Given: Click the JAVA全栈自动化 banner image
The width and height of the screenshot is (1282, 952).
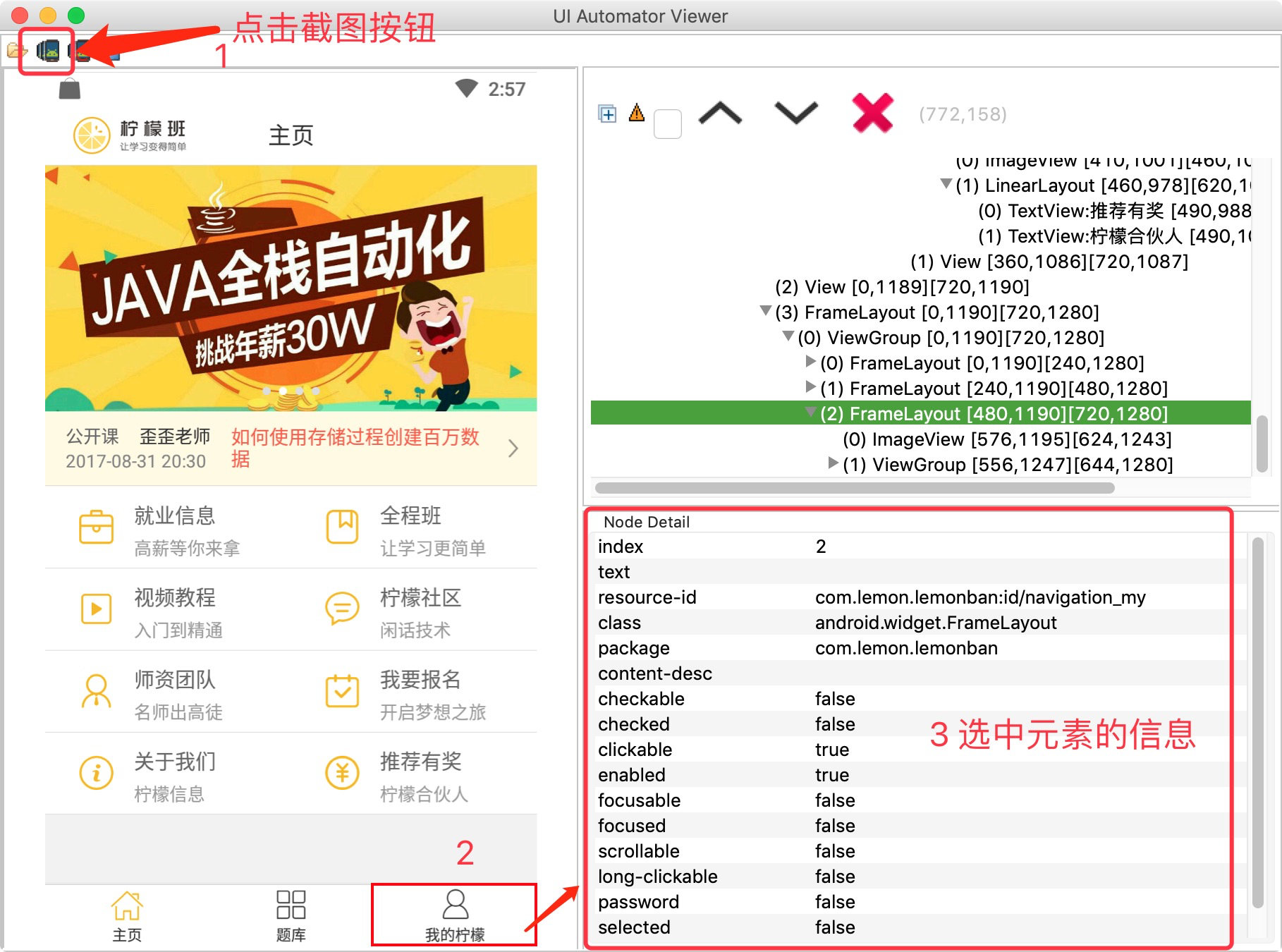Looking at the screenshot, I should [291, 288].
